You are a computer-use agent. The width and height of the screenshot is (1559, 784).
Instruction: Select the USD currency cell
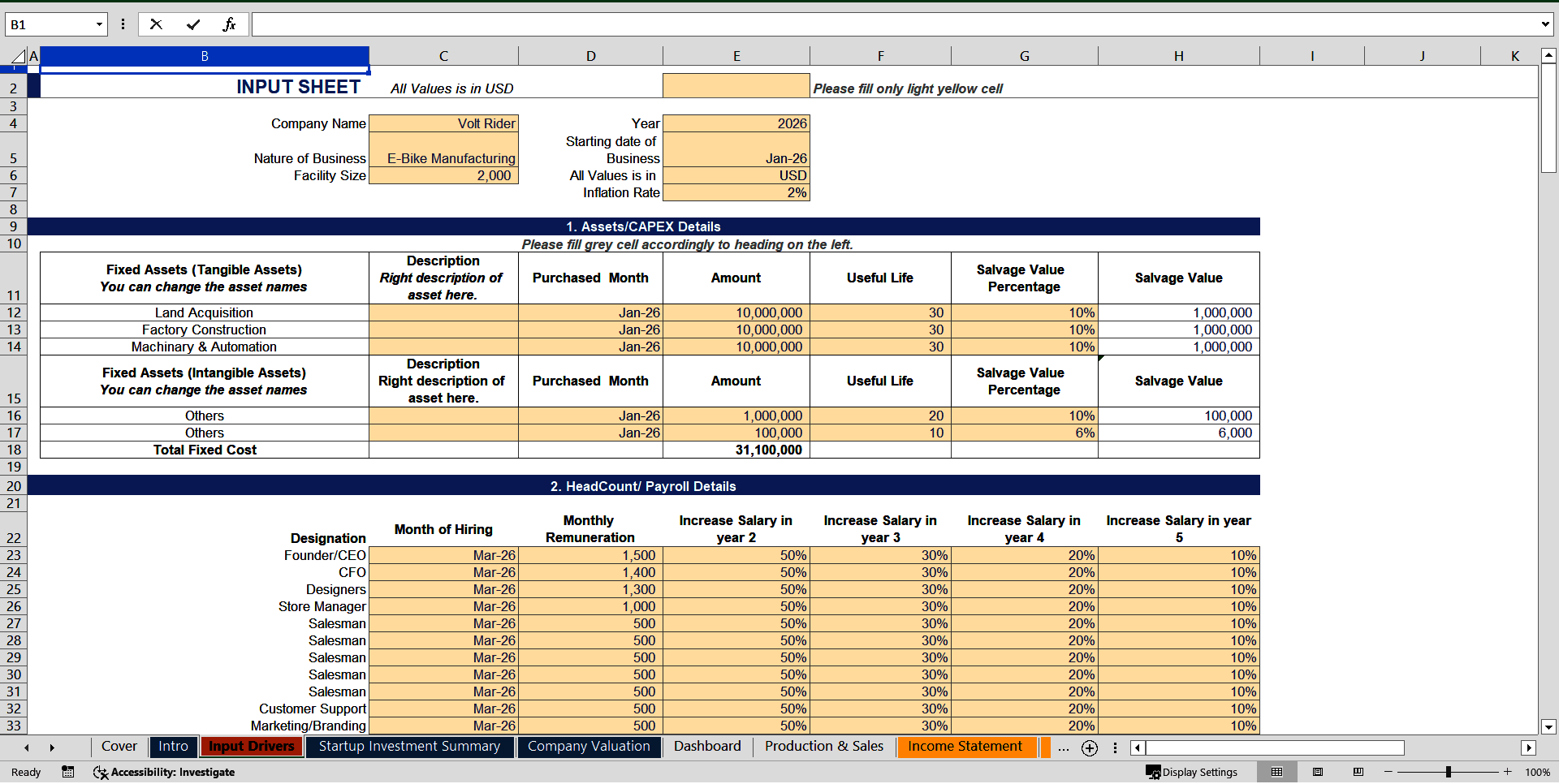pyautogui.click(x=736, y=175)
